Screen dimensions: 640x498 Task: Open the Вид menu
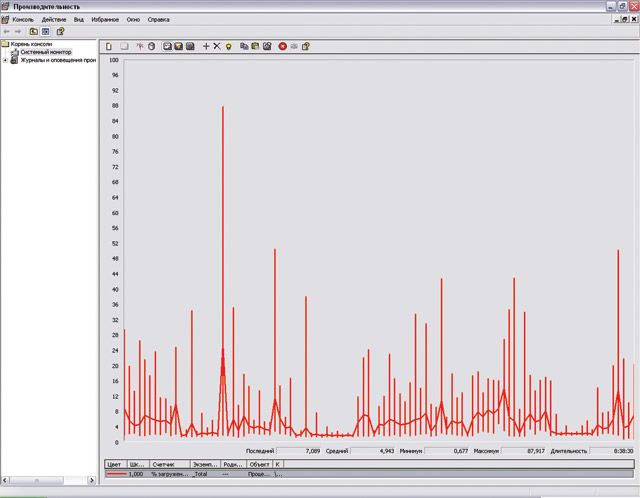tap(79, 20)
